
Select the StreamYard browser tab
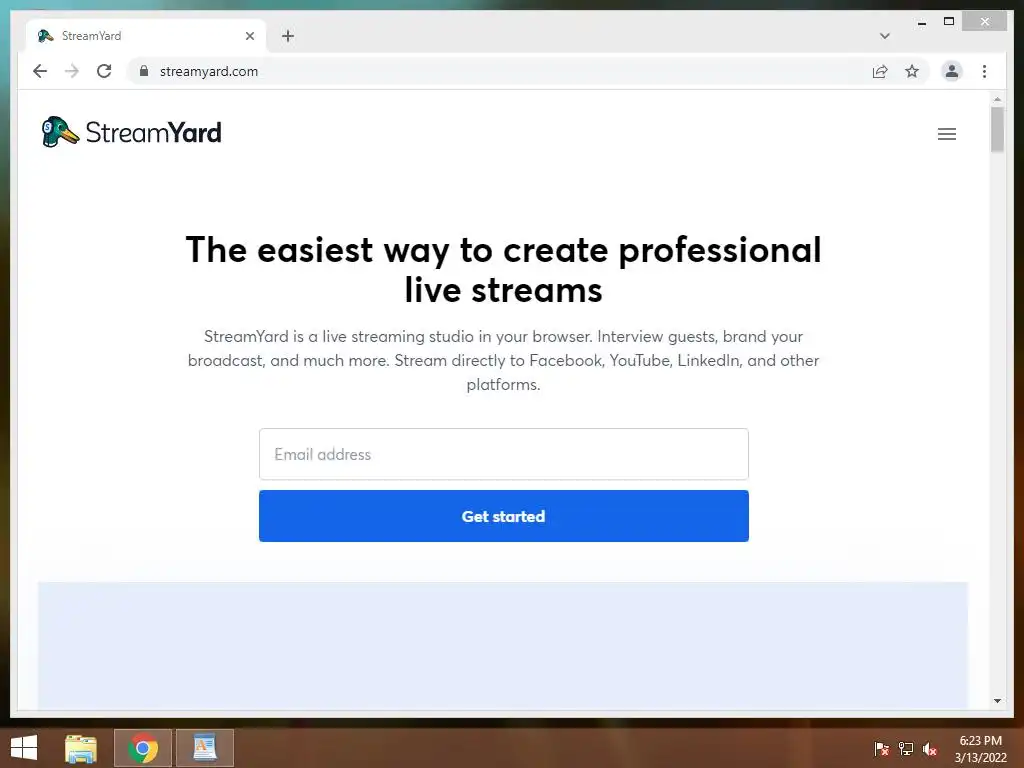pos(146,36)
